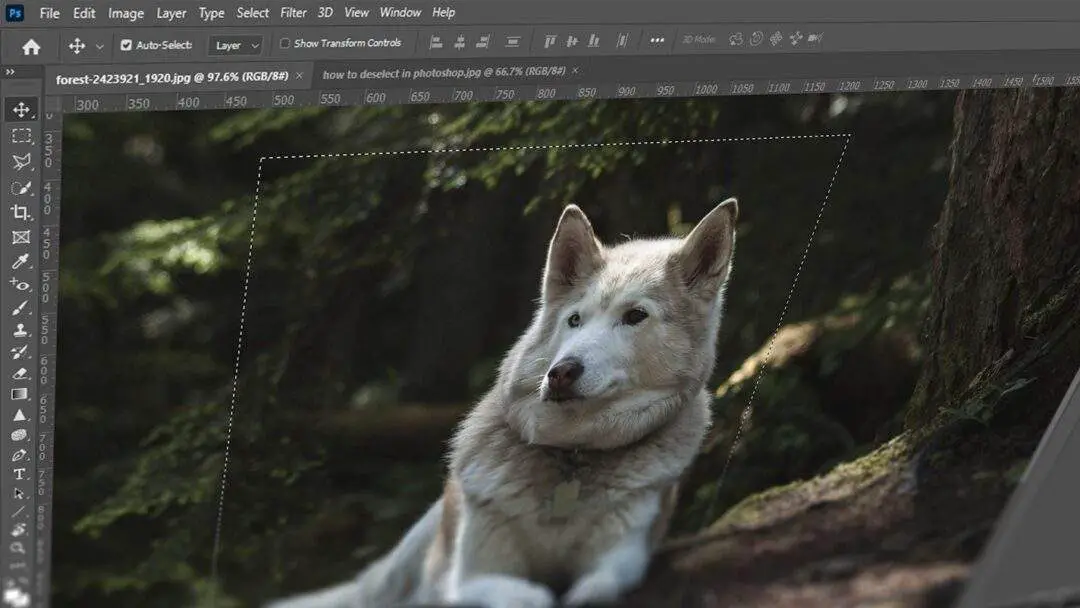Choose the Eyedropper tool
Image resolution: width=1080 pixels, height=608 pixels.
21,262
